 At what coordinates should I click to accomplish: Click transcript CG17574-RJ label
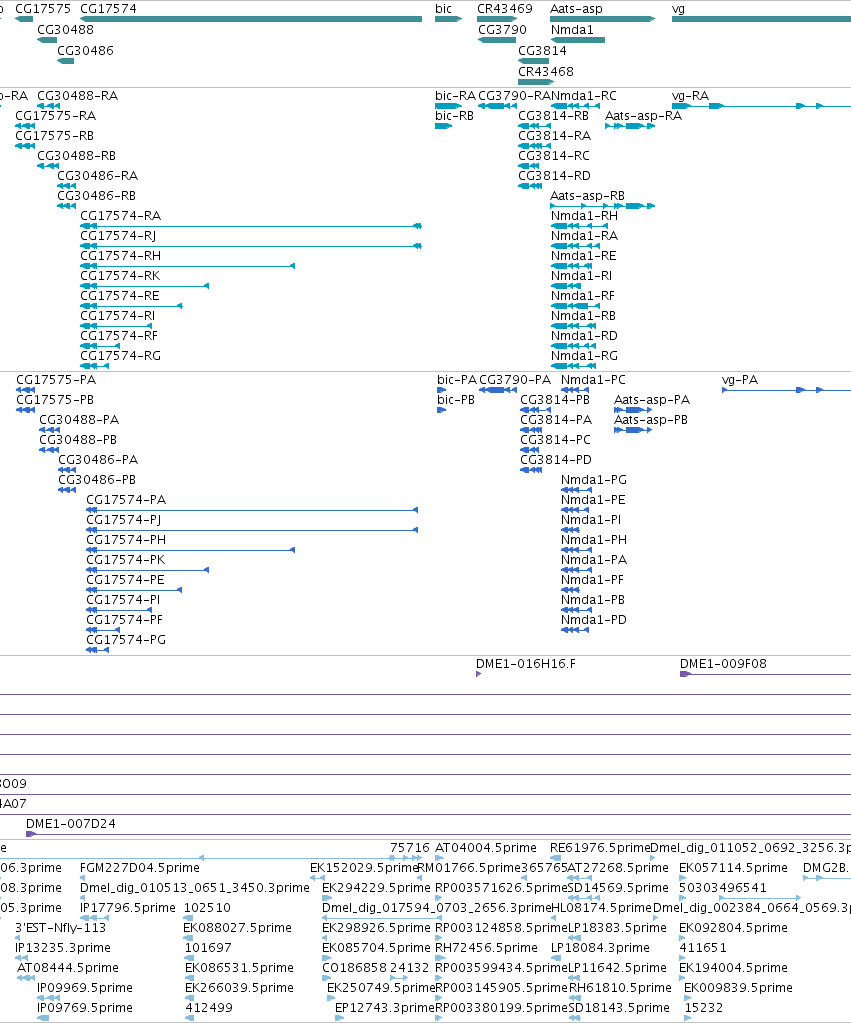click(x=118, y=236)
